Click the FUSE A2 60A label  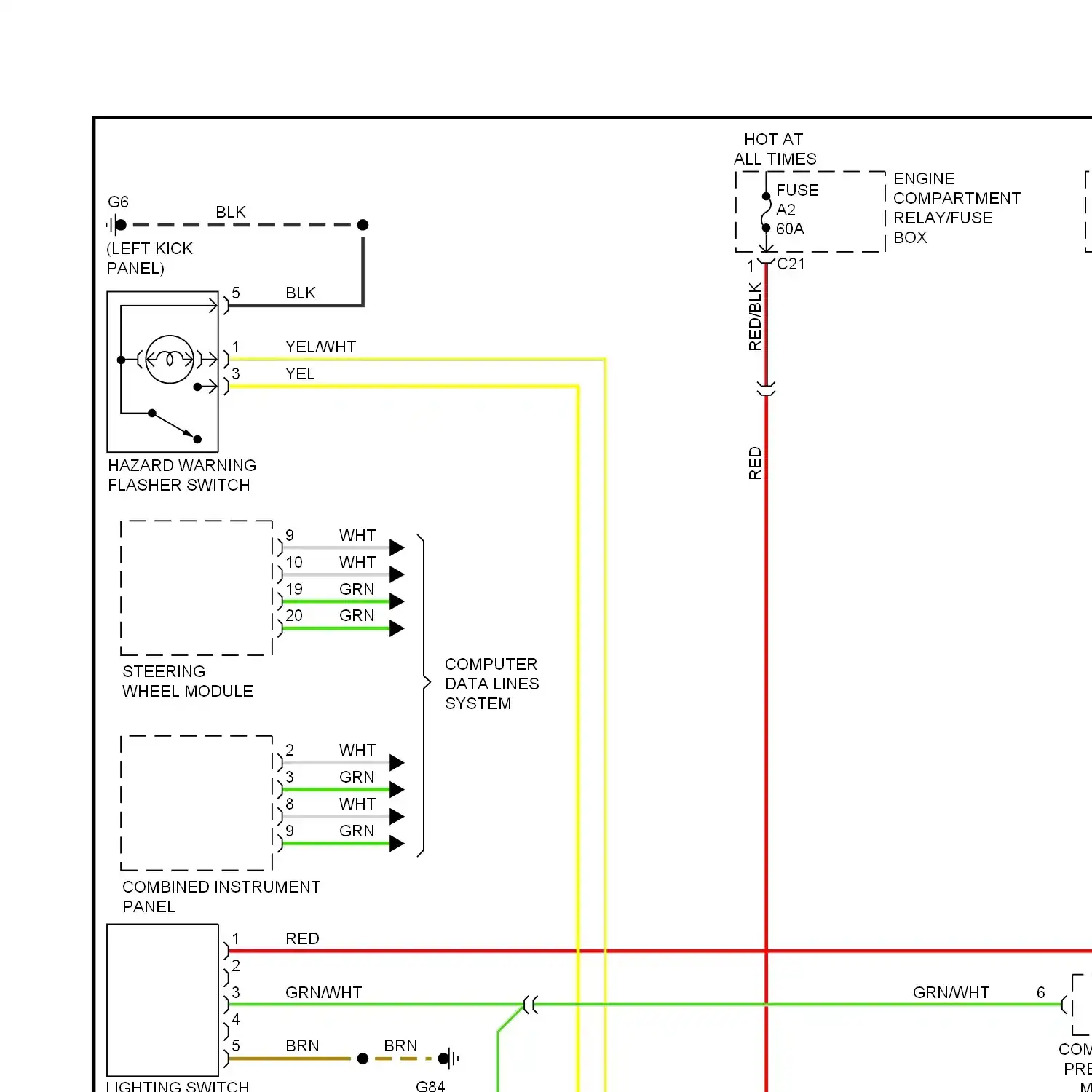click(x=797, y=209)
